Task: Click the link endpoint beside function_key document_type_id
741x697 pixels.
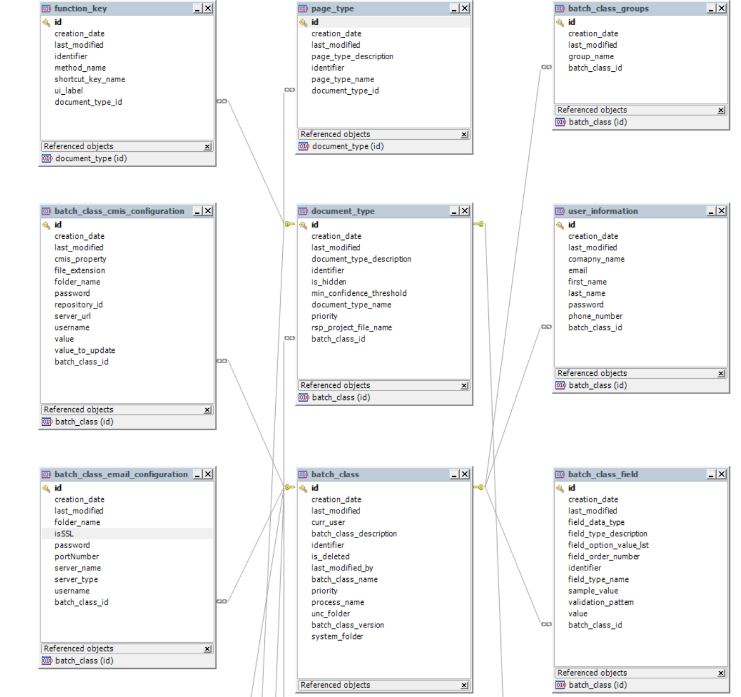Action: click(x=222, y=101)
